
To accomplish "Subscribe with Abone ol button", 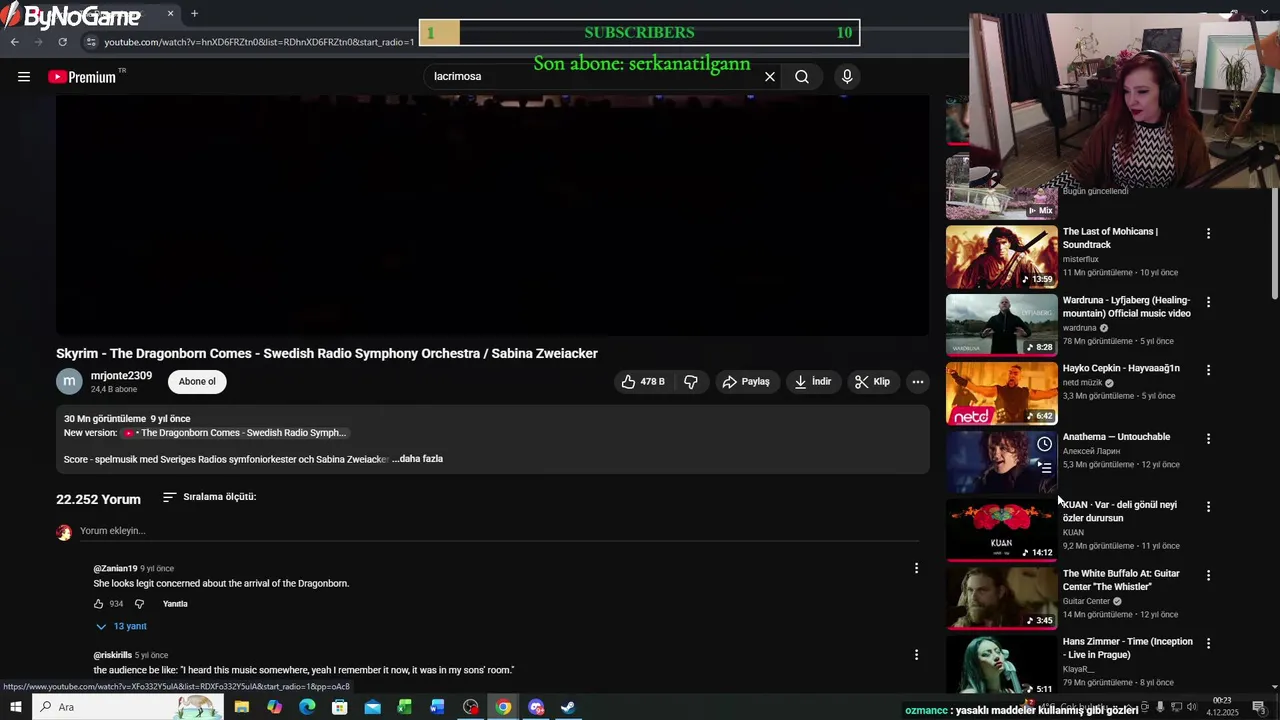I will [x=197, y=382].
